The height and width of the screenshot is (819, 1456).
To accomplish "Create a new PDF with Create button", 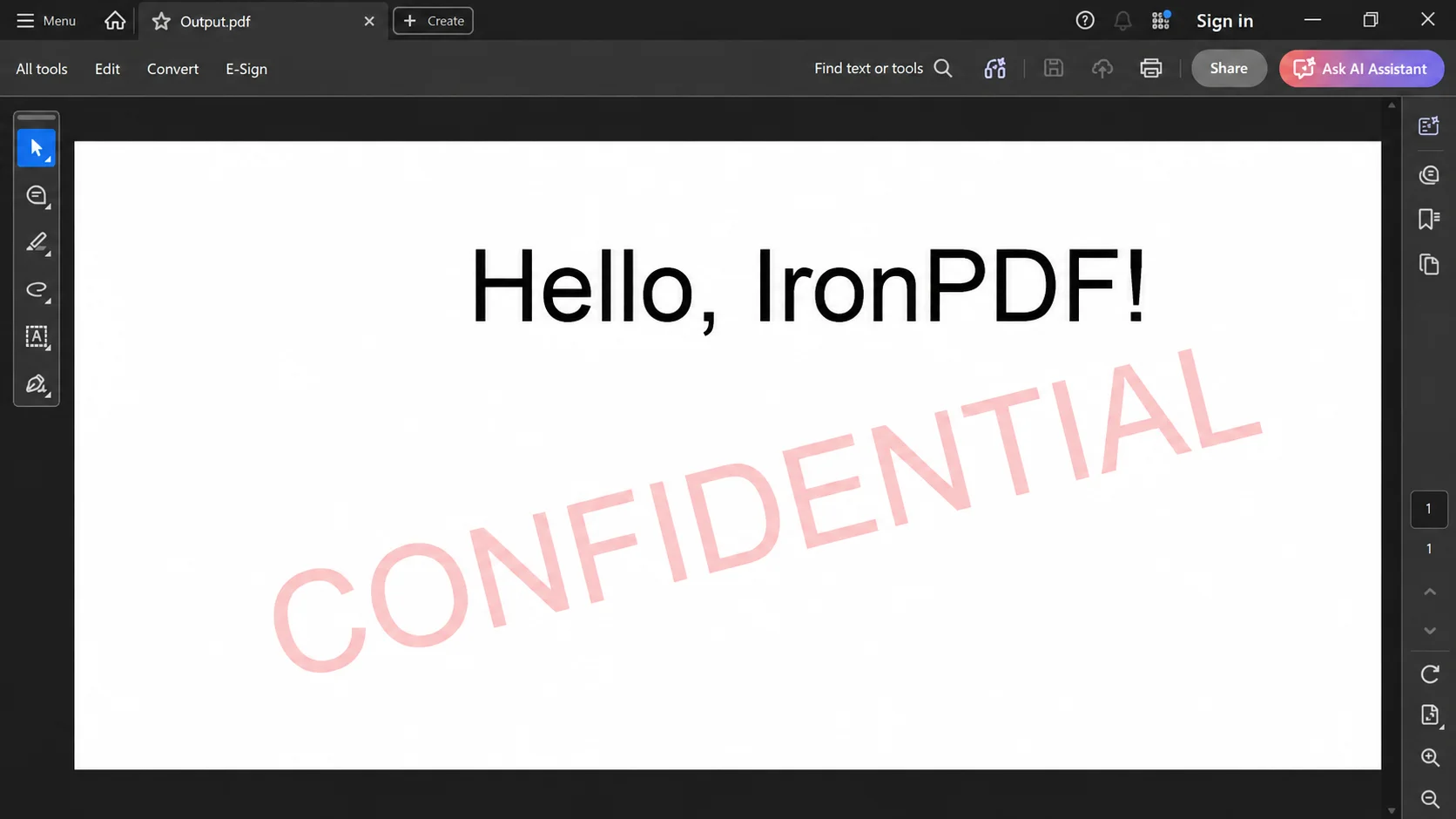I will pos(433,21).
